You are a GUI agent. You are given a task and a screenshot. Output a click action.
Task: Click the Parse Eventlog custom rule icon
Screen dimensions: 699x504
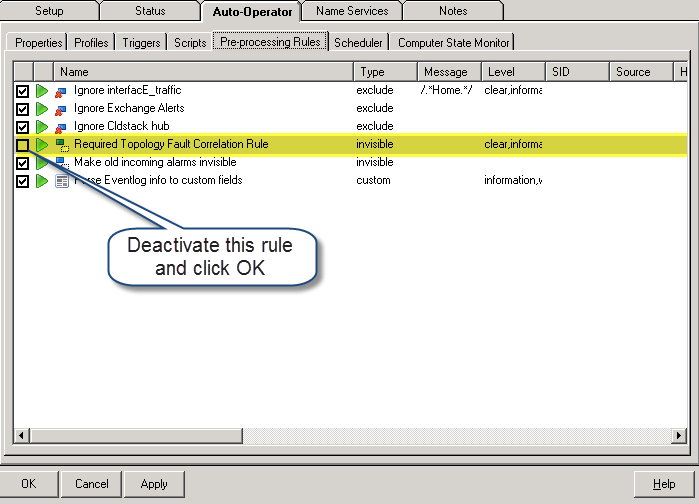coord(62,181)
